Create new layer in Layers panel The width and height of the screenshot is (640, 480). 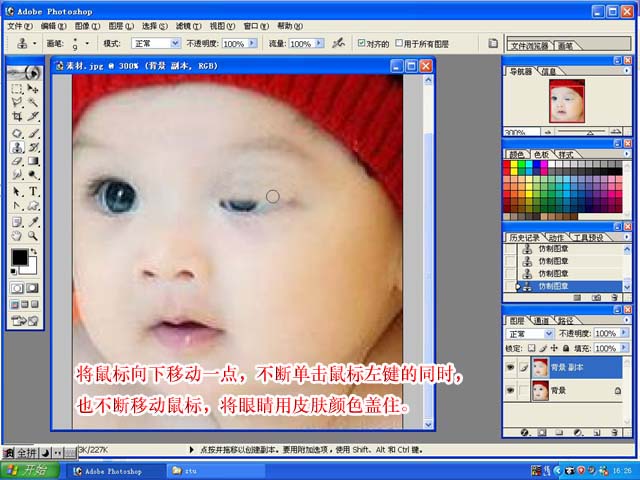(596, 432)
